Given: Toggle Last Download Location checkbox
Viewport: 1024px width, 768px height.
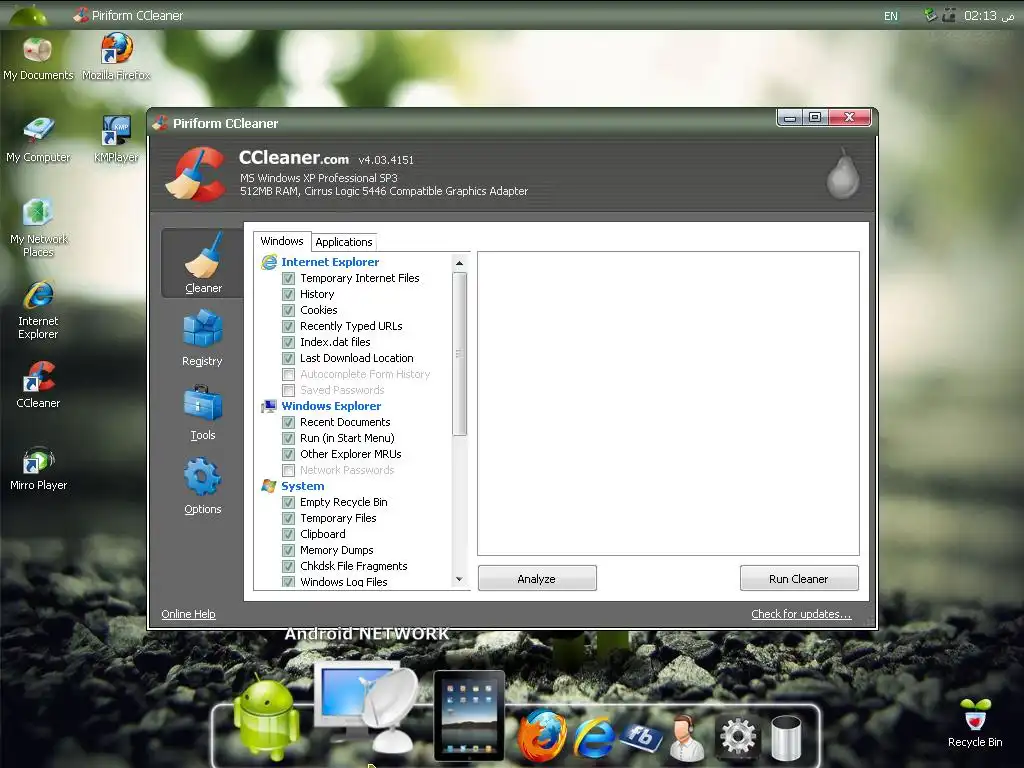Looking at the screenshot, I should (x=288, y=359).
